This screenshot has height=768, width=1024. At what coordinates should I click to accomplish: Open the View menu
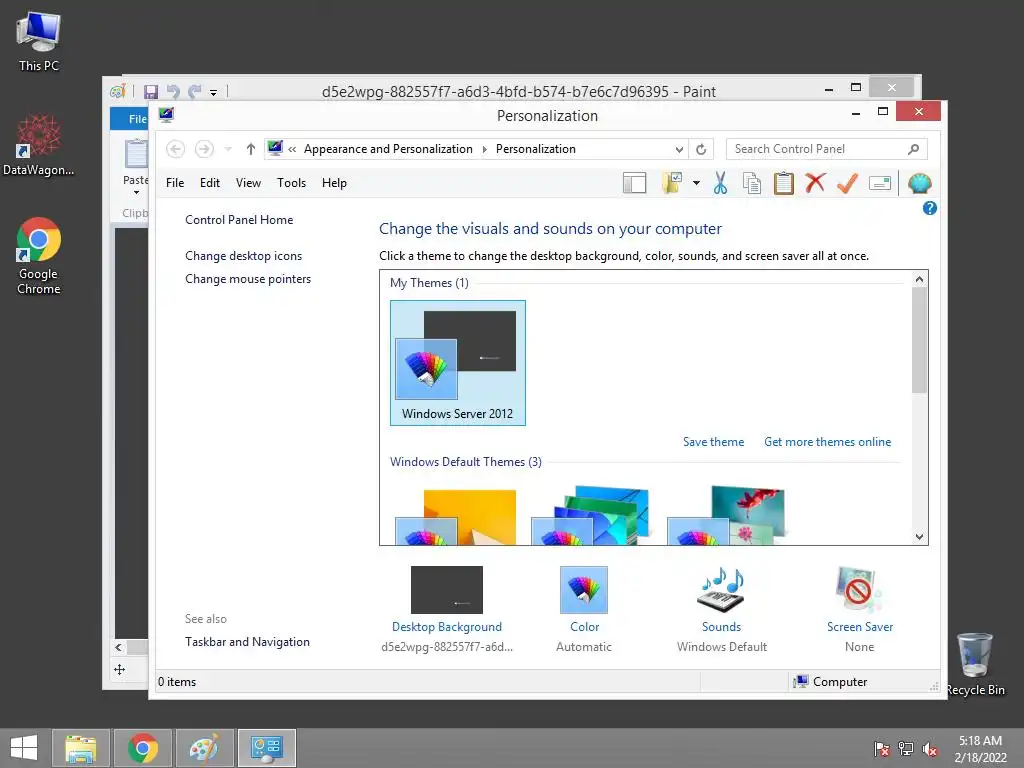tap(248, 183)
